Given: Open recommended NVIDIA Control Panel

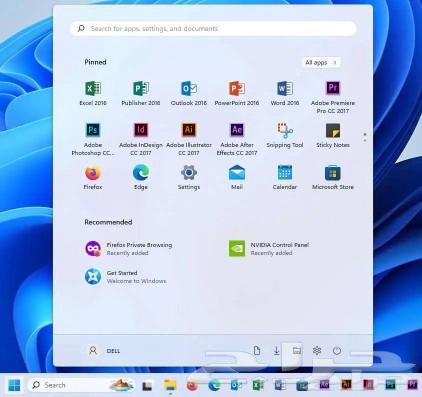Looking at the screenshot, I should click(269, 249).
